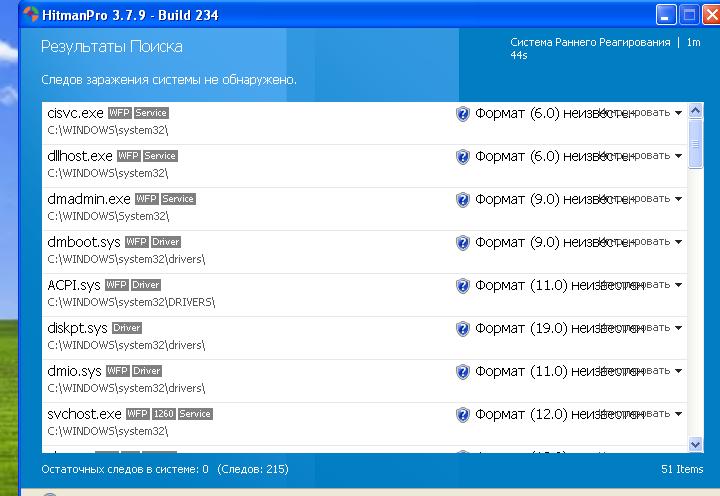Select the dmio.sys file name

(x=74, y=371)
